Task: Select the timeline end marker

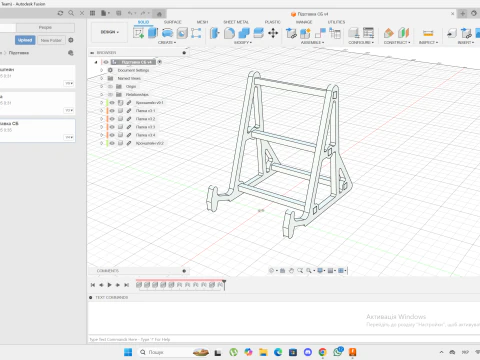Action: [x=224, y=284]
